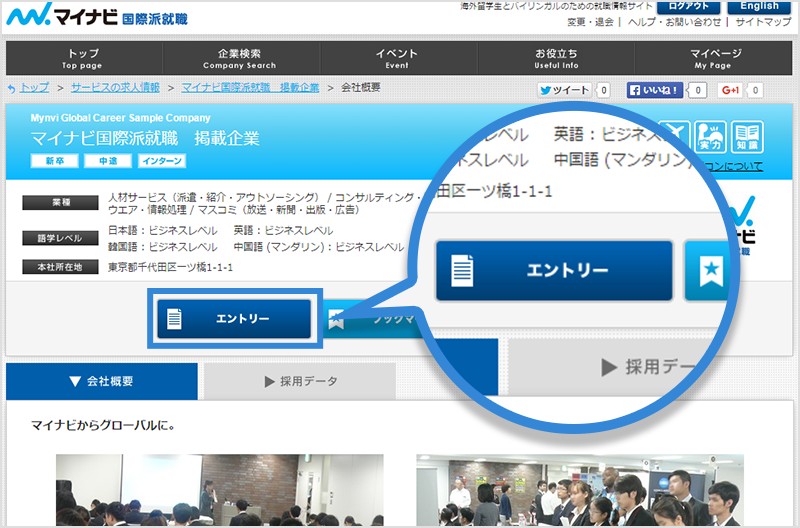This screenshot has height=528, width=800.
Task: Click the インターン tag
Action: (162, 161)
